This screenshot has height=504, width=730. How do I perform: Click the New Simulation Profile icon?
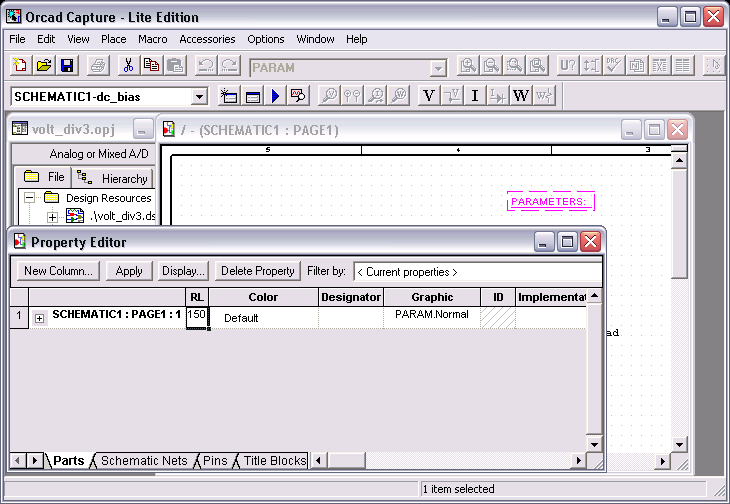click(229, 96)
